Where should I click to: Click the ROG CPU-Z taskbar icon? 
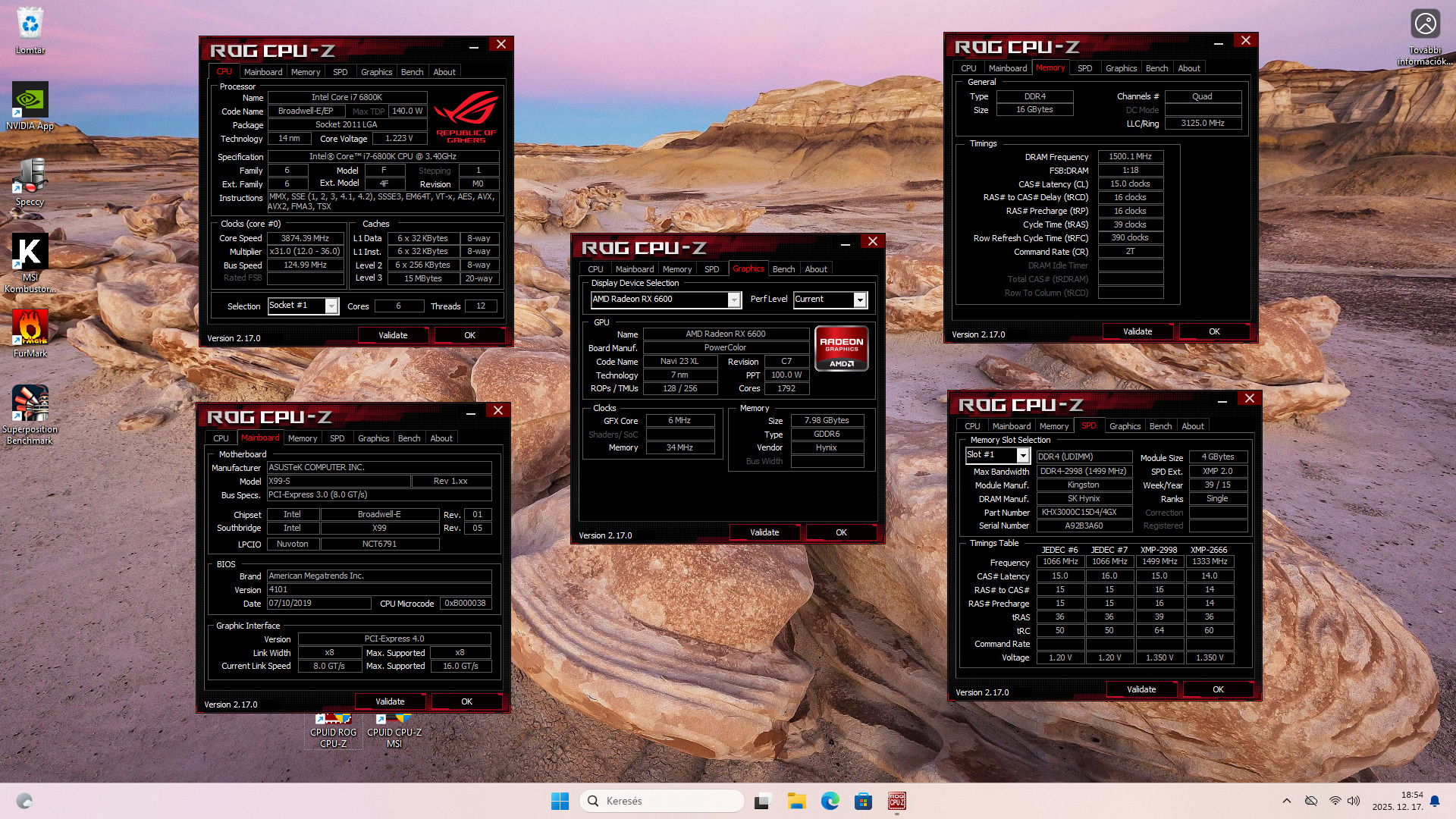[896, 801]
